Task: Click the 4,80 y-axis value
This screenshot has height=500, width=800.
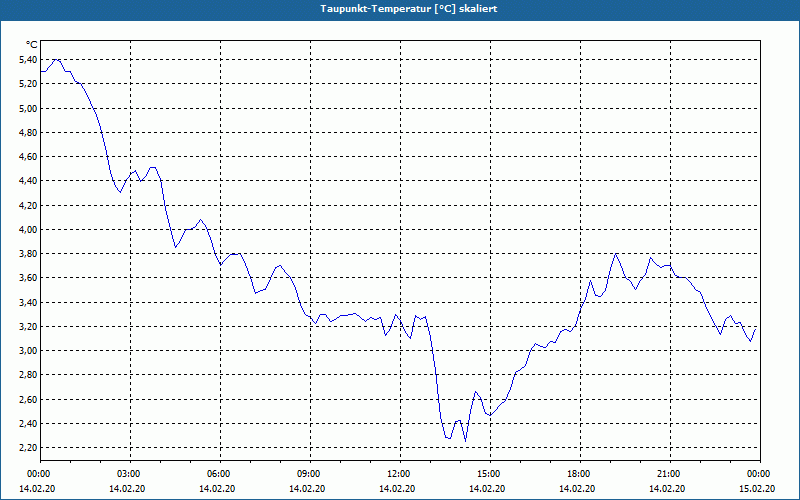Action: [28, 133]
